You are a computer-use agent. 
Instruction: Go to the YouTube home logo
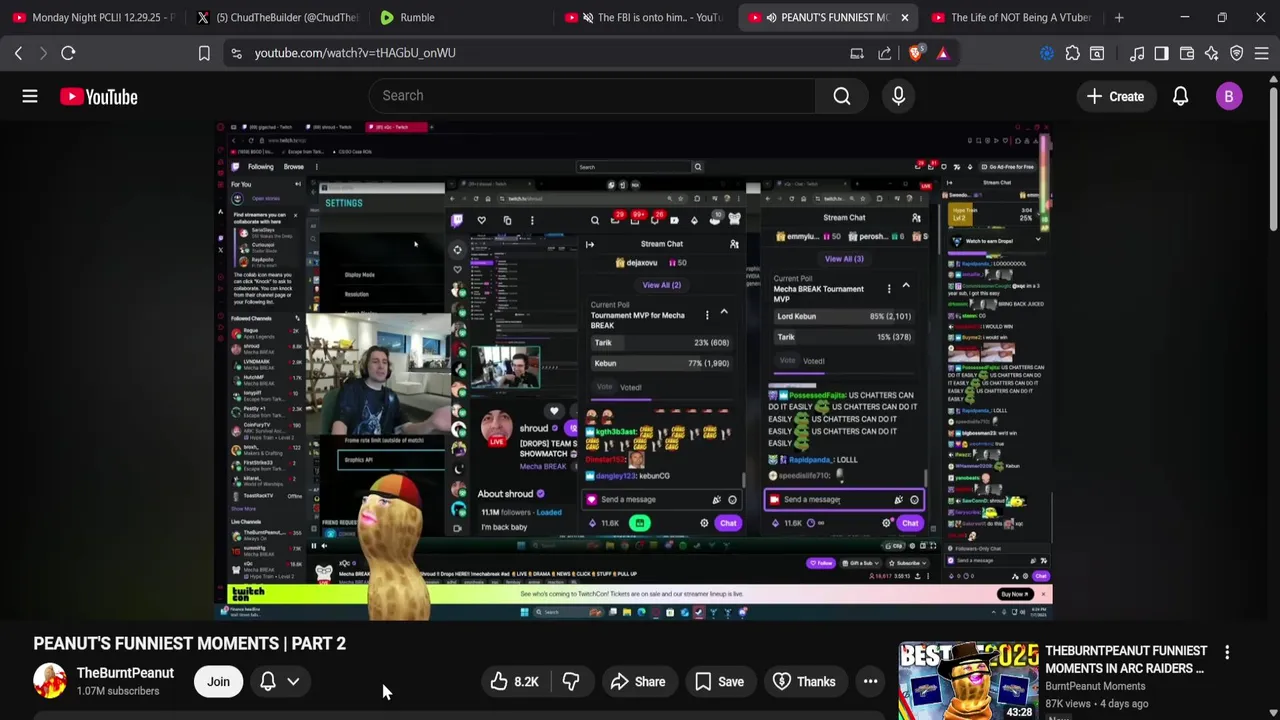[x=98, y=97]
